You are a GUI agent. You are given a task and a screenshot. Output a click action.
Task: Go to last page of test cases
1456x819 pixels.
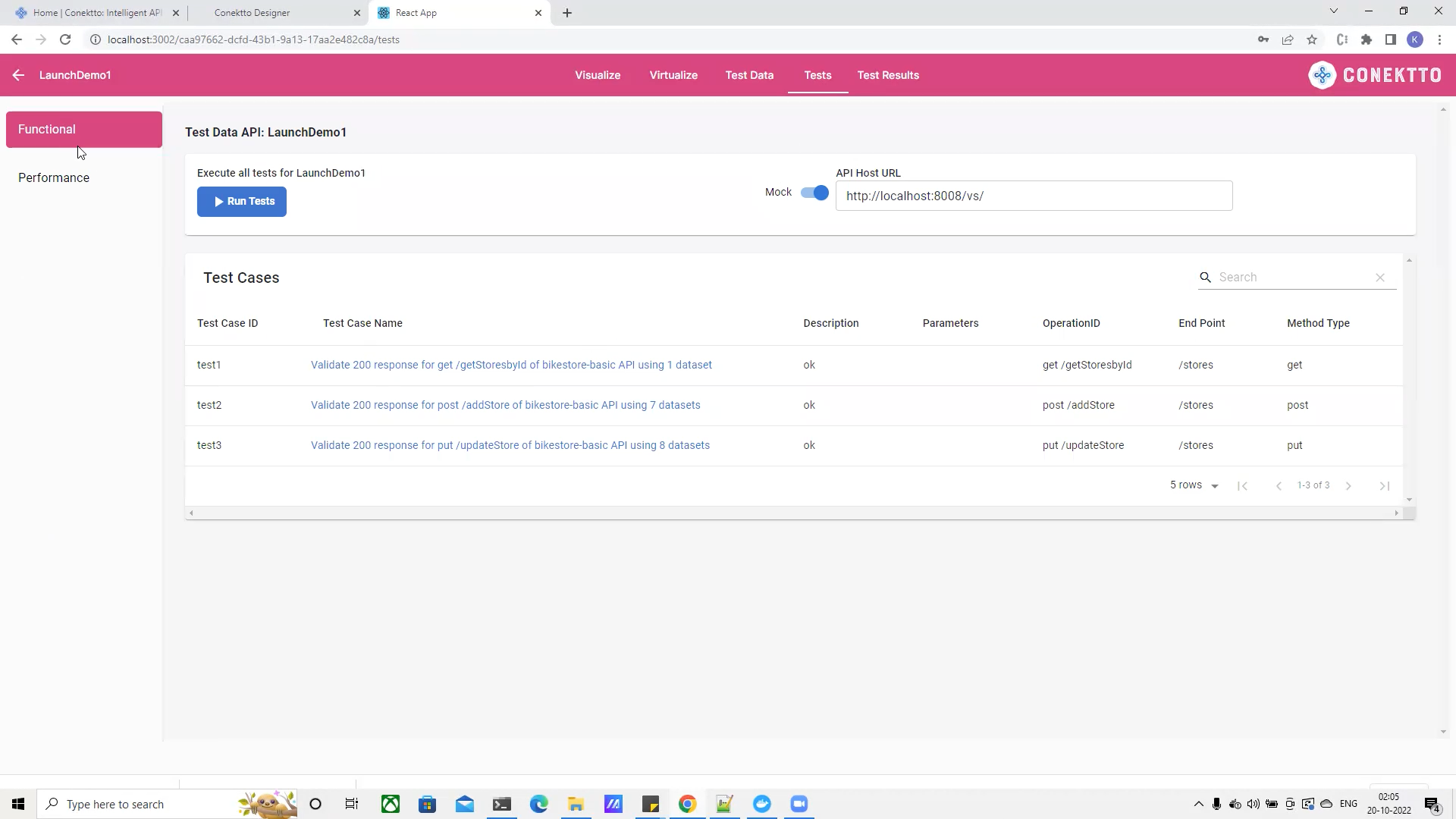pos(1384,486)
